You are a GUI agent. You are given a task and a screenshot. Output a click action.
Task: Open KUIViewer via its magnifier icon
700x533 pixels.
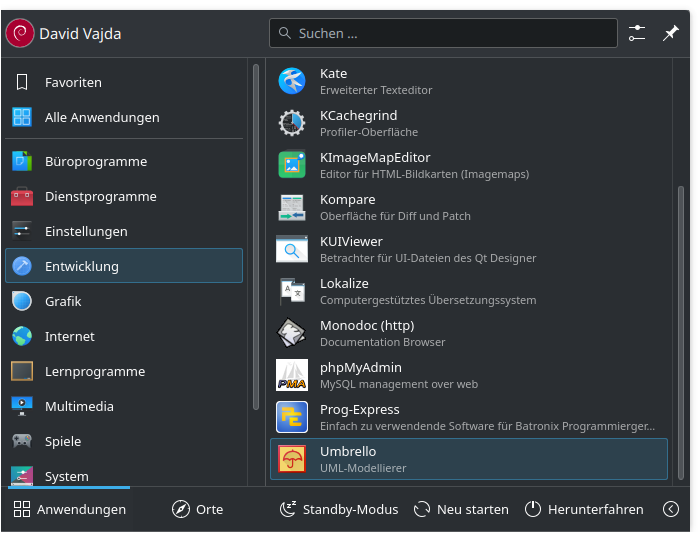292,249
